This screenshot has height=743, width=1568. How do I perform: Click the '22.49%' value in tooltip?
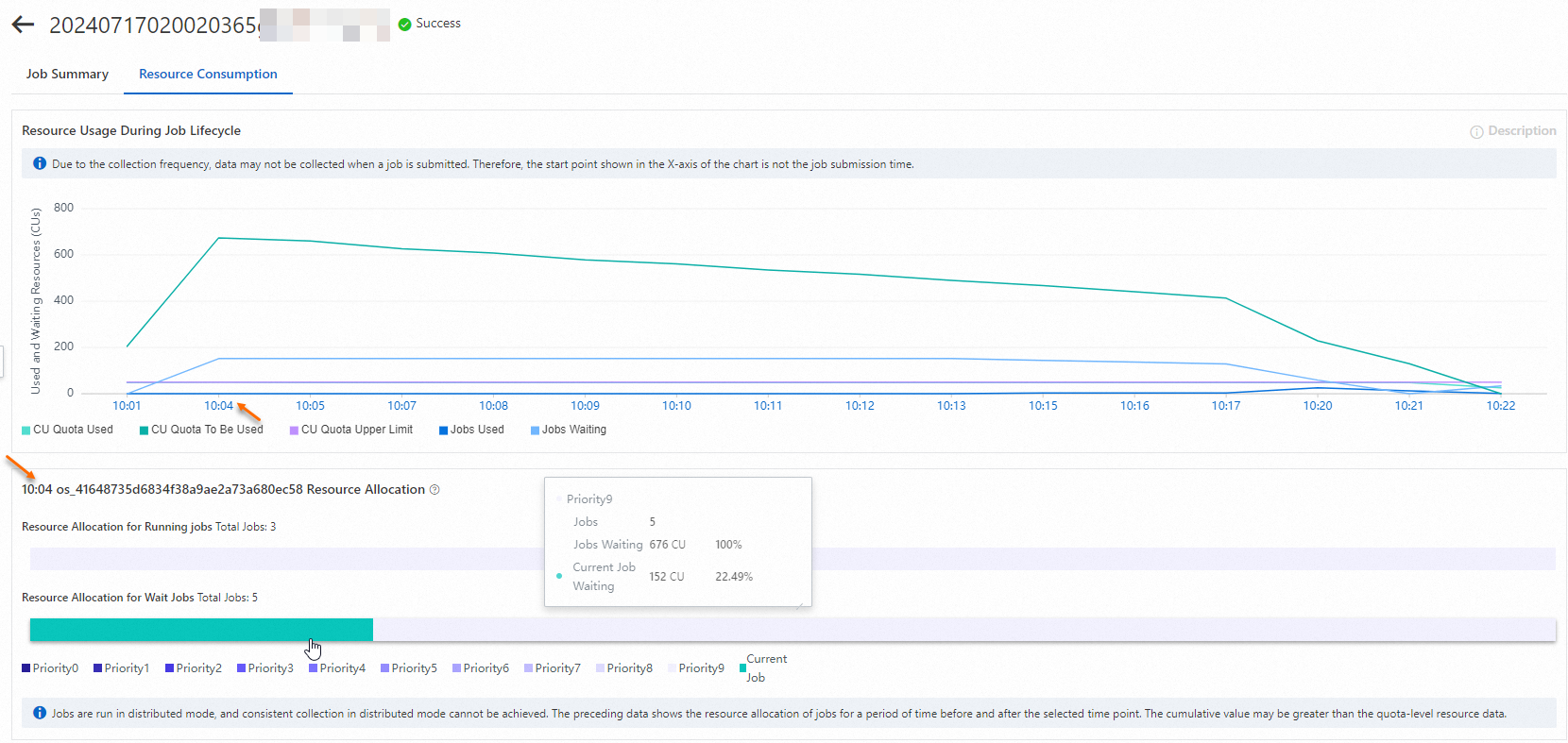[x=734, y=577]
